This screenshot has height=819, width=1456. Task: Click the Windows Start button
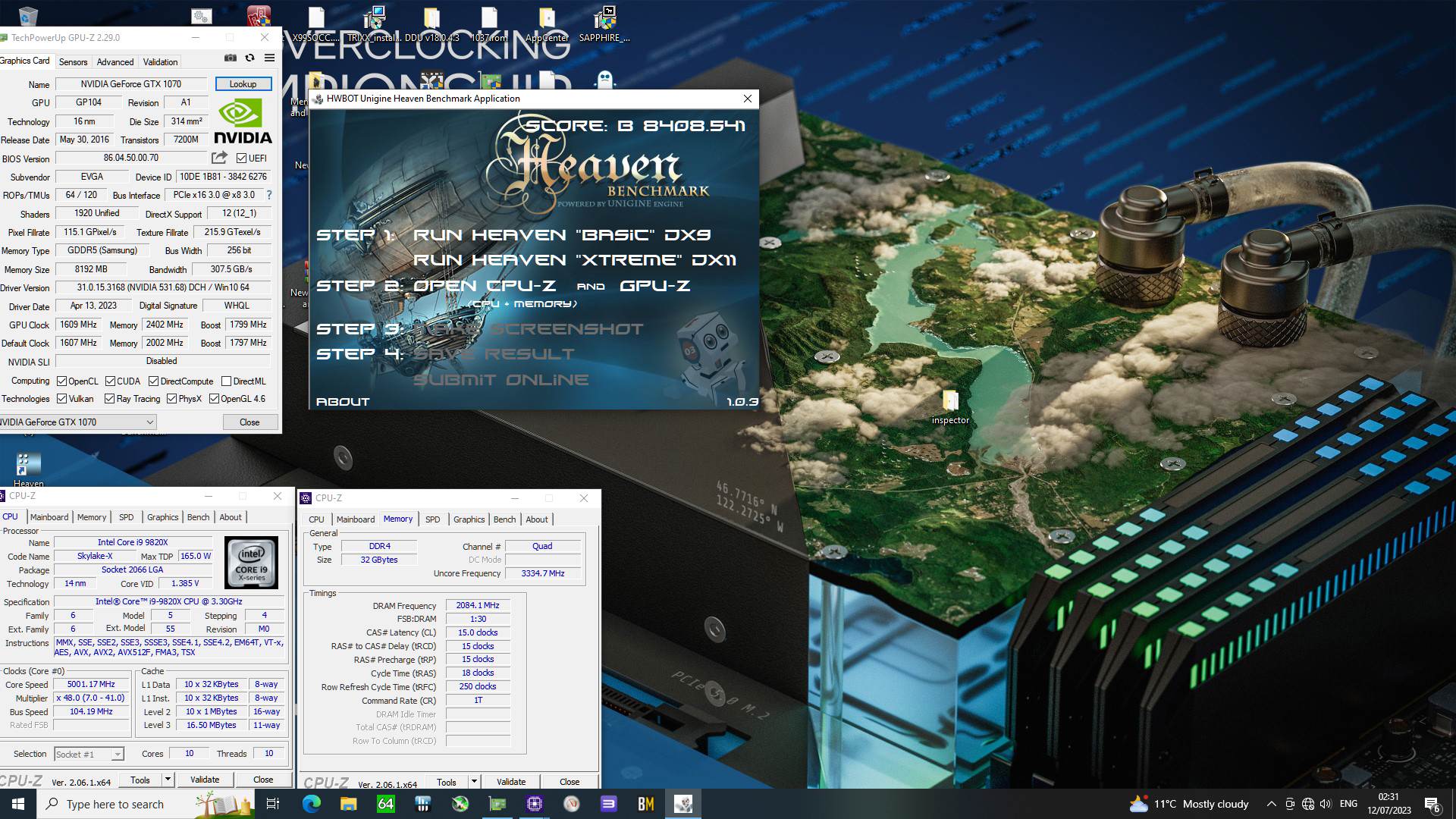[18, 804]
